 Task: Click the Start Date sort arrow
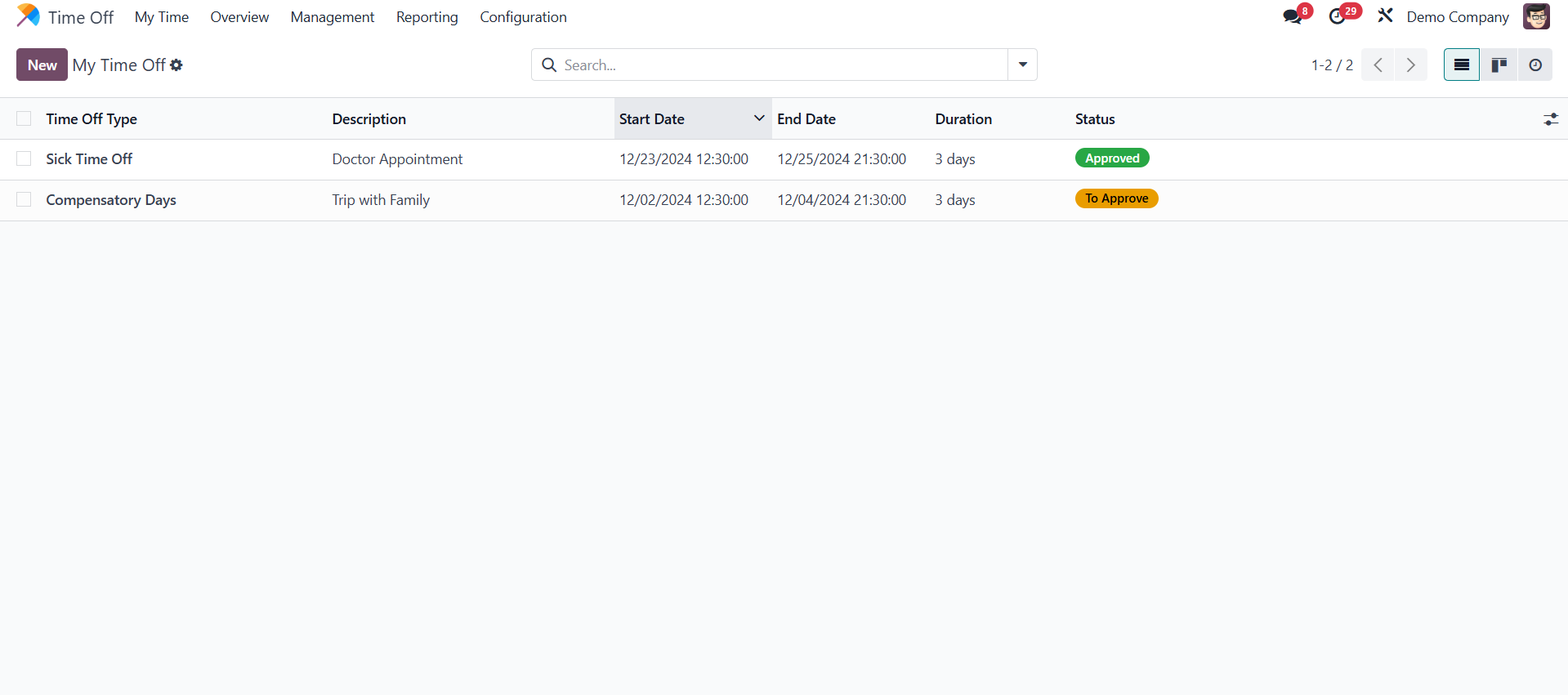click(759, 118)
